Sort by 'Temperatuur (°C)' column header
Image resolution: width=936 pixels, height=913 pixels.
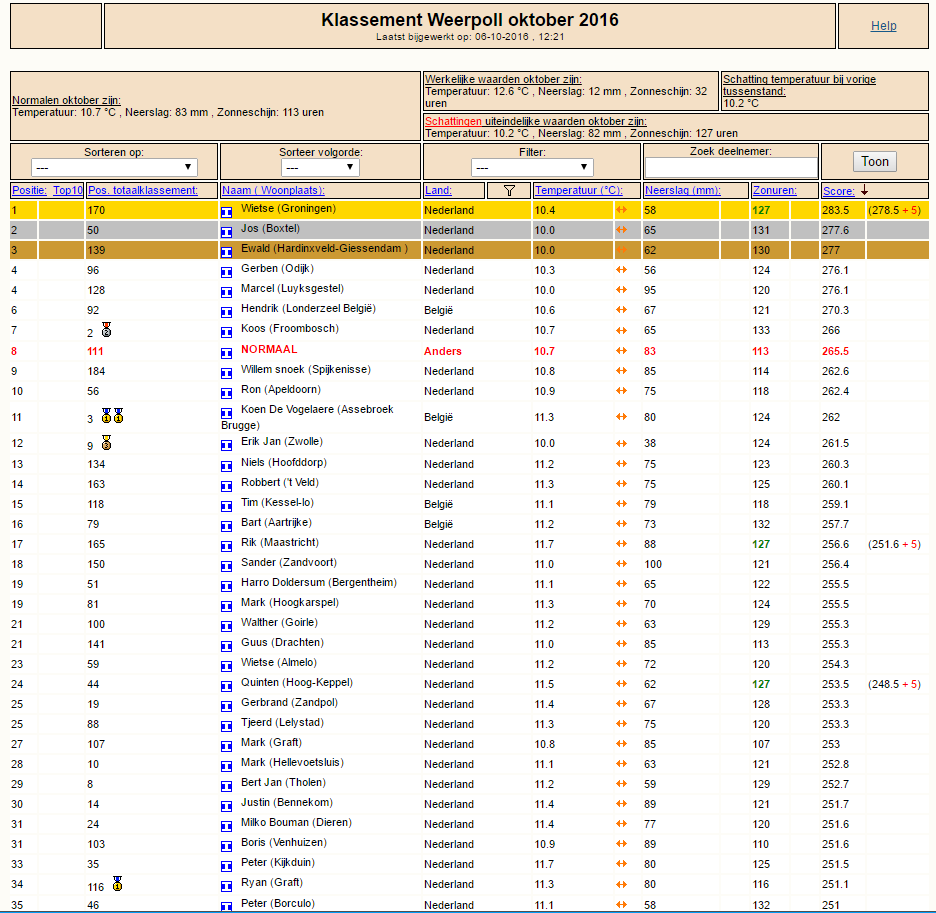click(578, 190)
